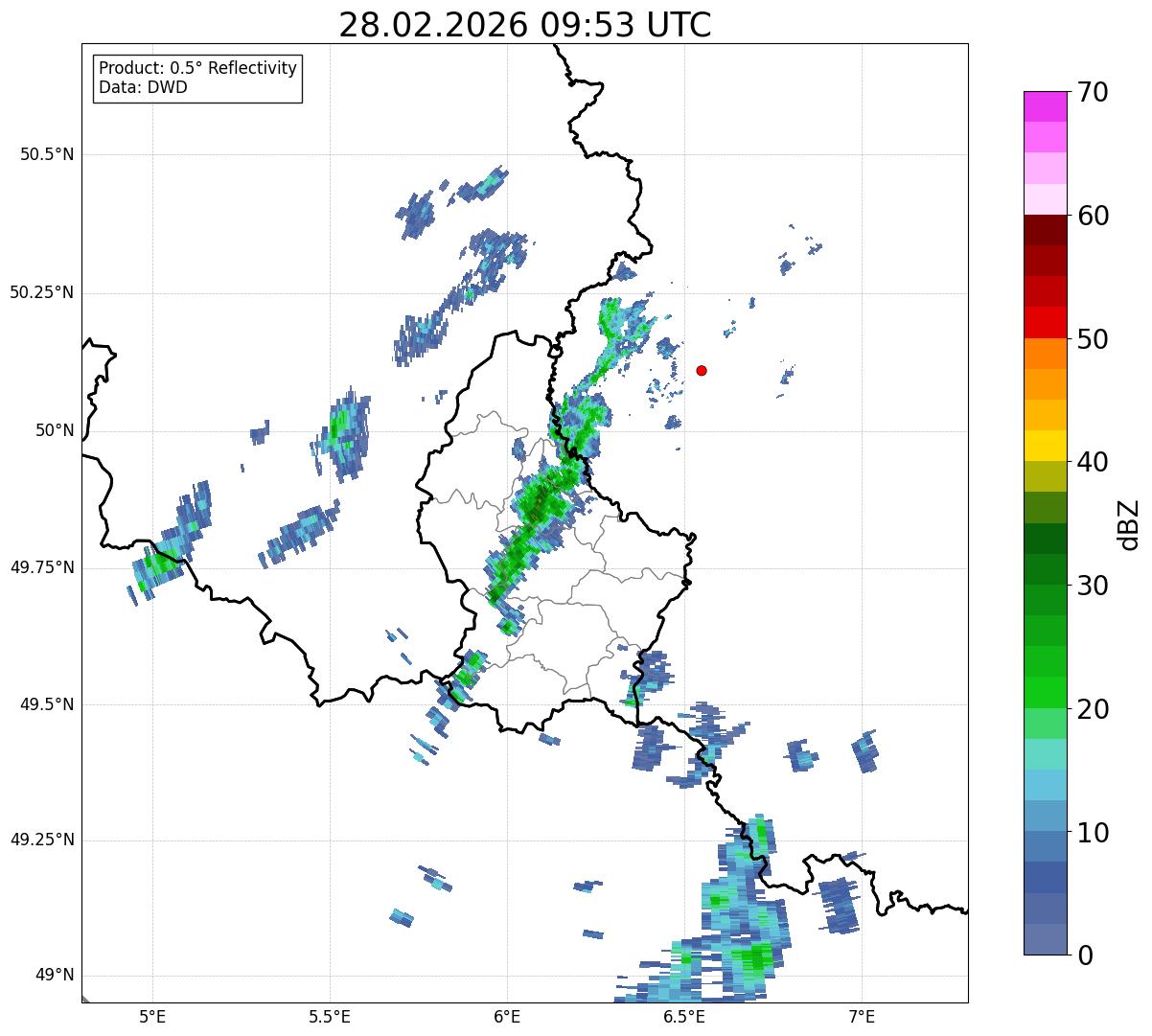Click the red location marker dot
This screenshot has width=1152, height=1036.
[x=702, y=370]
